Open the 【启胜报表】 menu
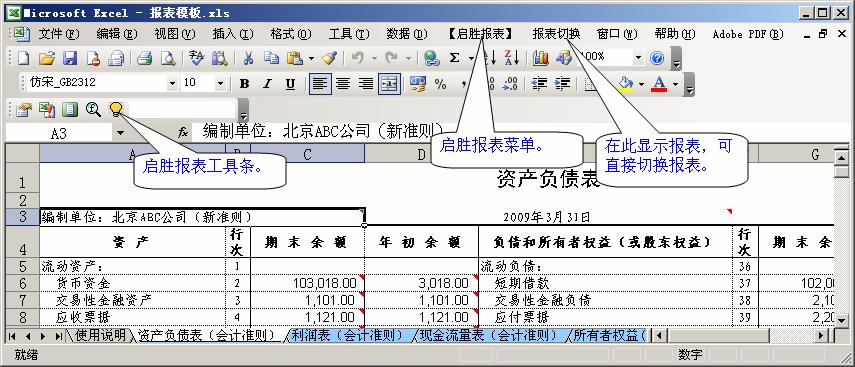Screen dimensions: 855x367 [480, 34]
